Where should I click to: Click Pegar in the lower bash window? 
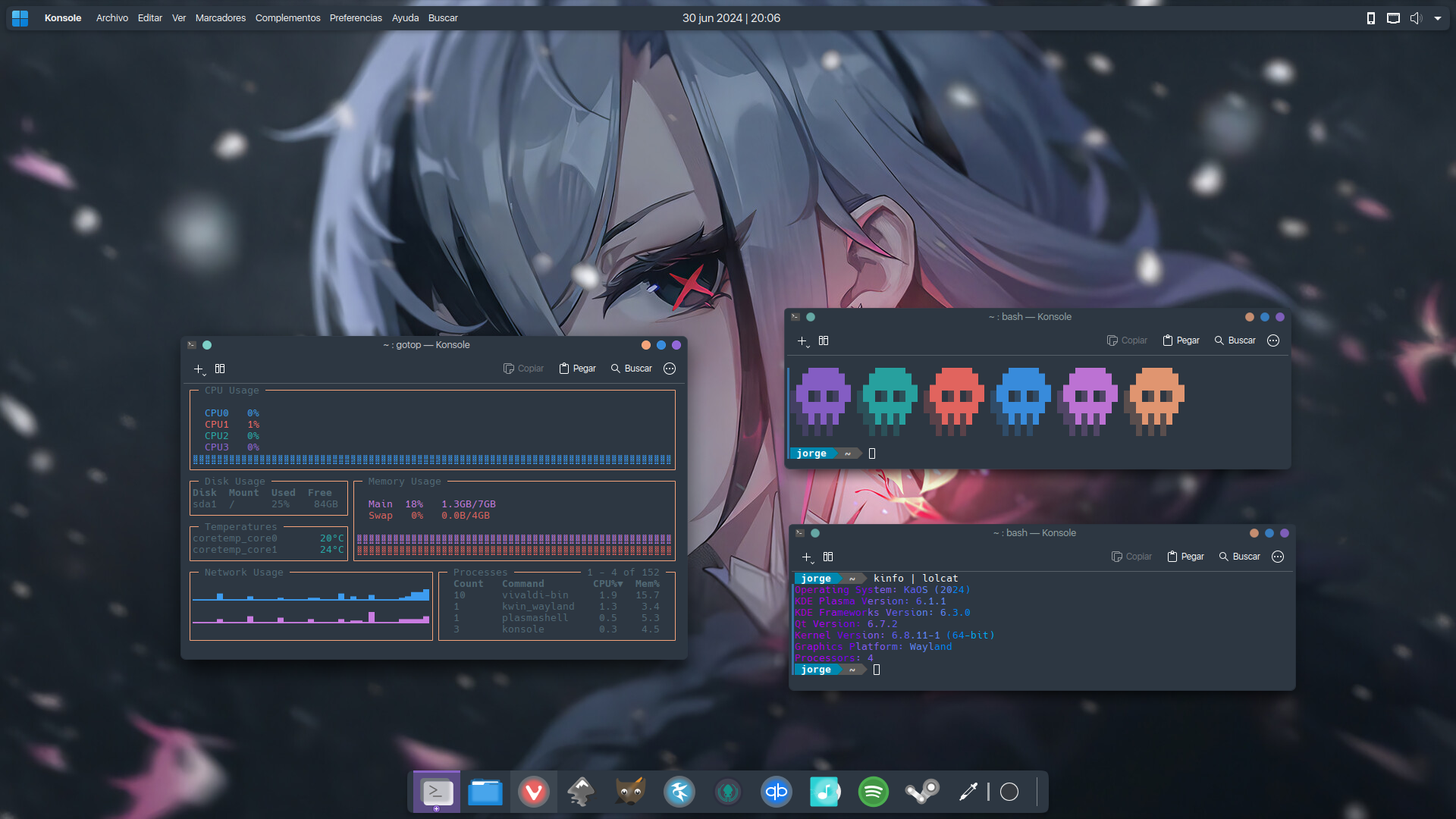click(1186, 557)
